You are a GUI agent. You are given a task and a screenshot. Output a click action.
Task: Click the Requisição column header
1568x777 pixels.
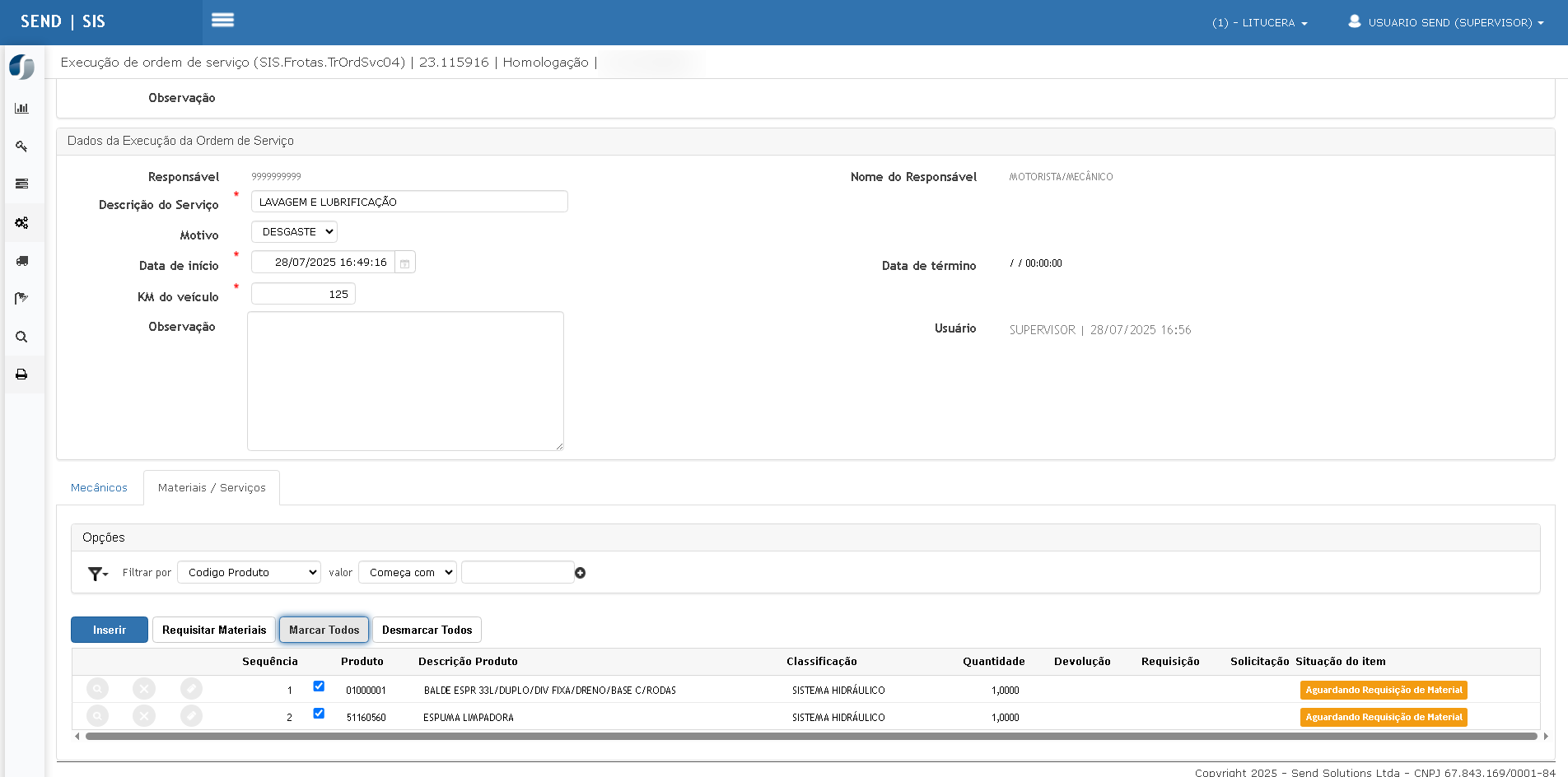(x=1170, y=662)
